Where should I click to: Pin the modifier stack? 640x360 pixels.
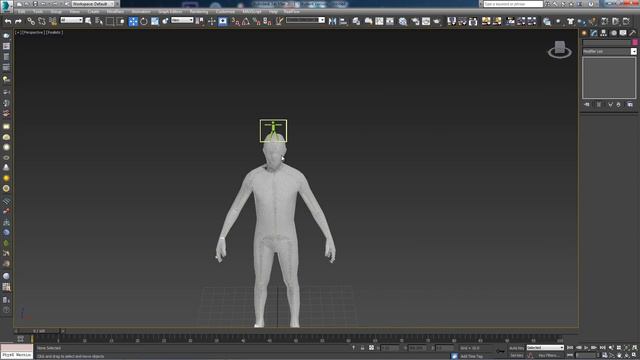coord(587,105)
